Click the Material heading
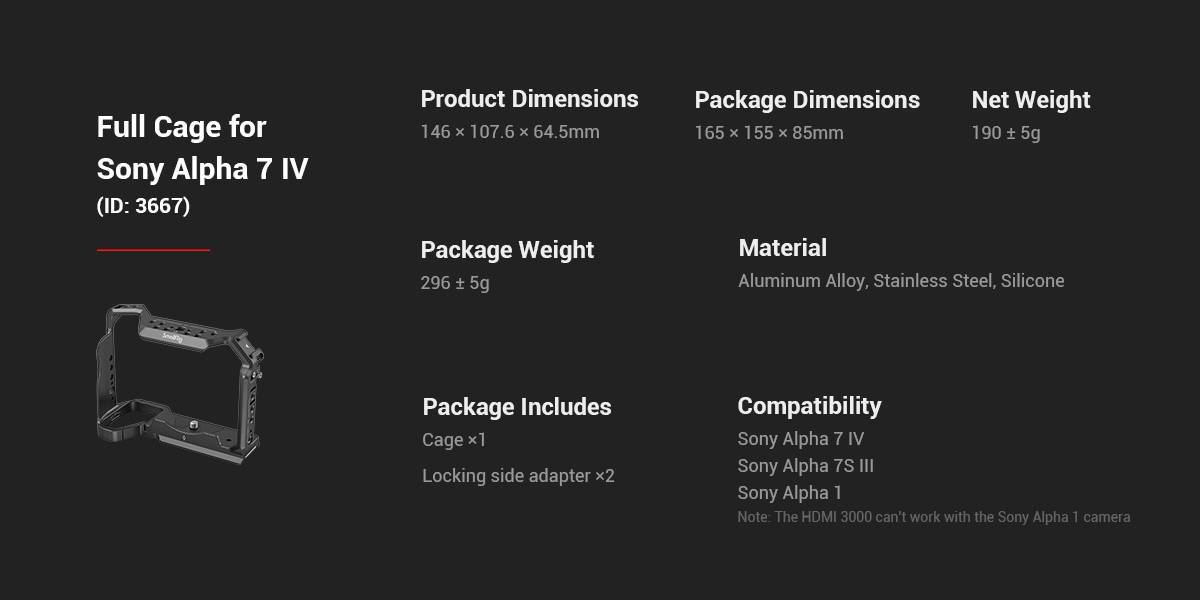Viewport: 1200px width, 600px height. (x=782, y=248)
